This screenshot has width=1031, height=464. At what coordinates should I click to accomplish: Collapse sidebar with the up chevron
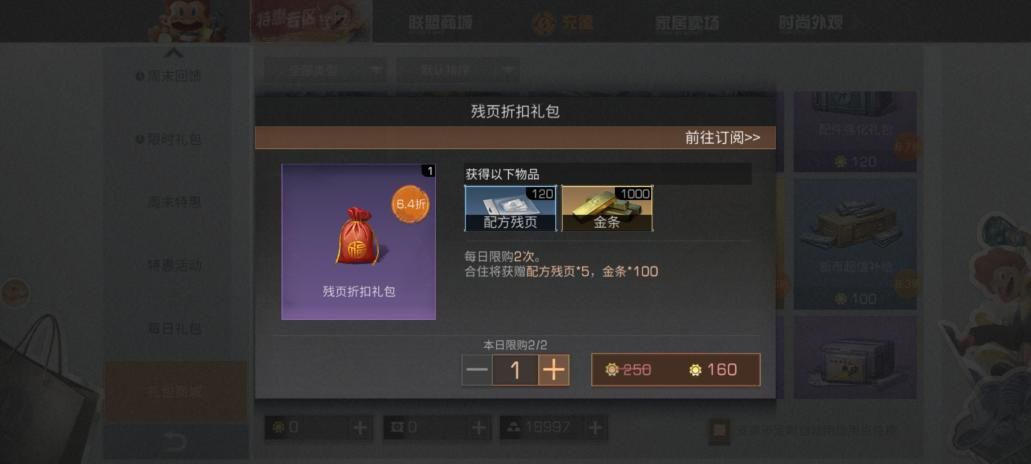174,53
